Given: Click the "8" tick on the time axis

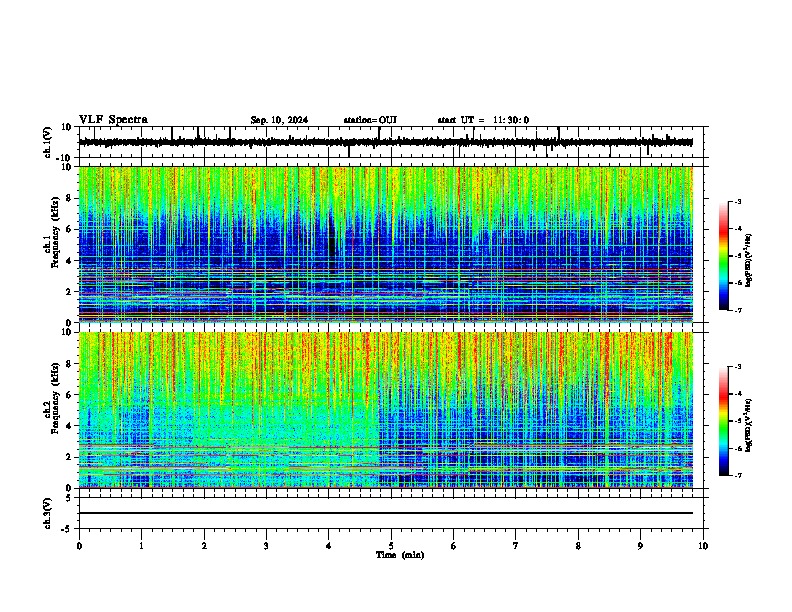Looking at the screenshot, I should (578, 546).
